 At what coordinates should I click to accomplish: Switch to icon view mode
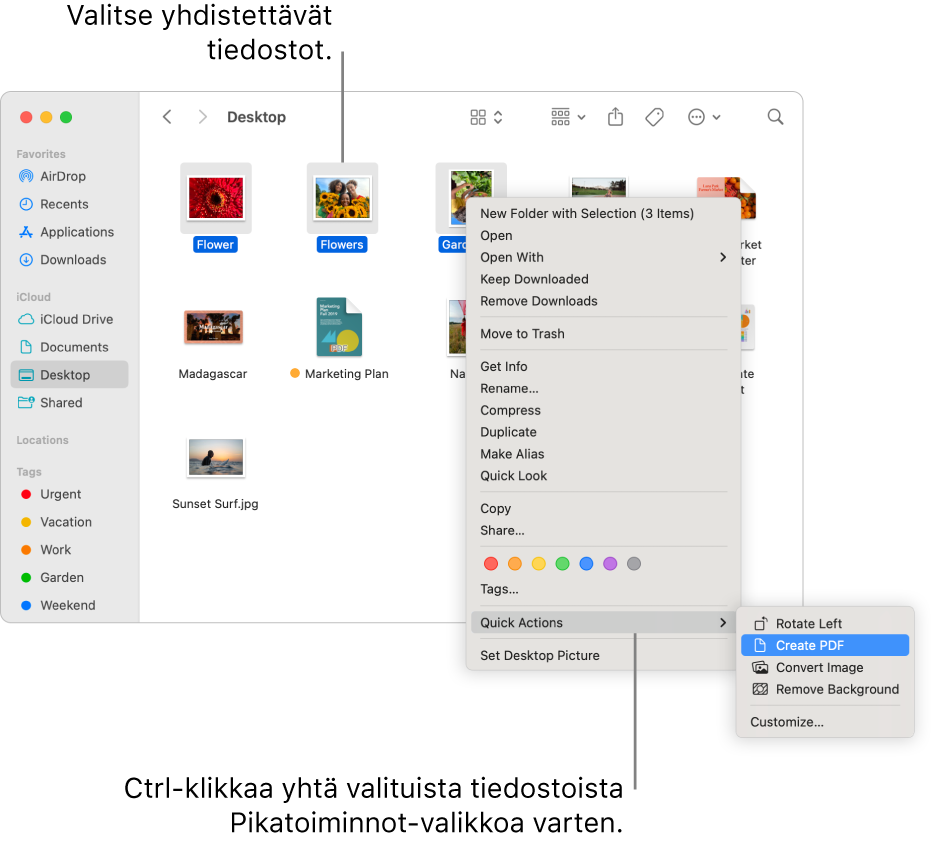pyautogui.click(x=478, y=117)
